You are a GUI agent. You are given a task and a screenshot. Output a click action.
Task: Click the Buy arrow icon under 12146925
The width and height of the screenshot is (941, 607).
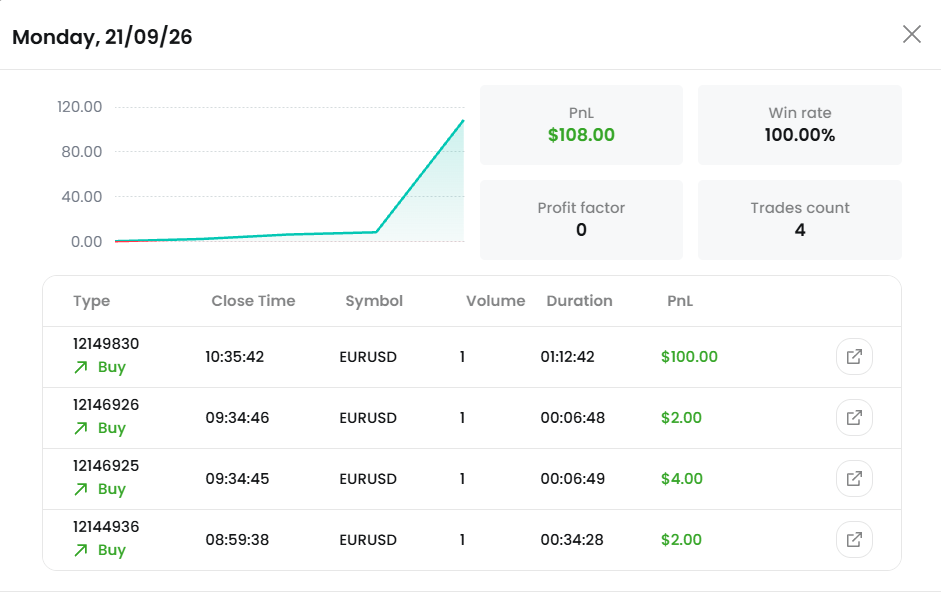81,489
